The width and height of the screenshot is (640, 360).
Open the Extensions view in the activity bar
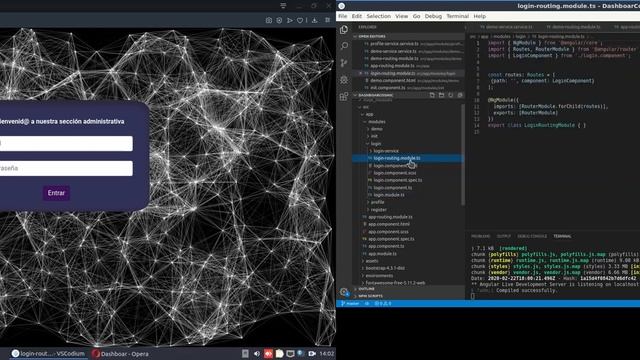[x=344, y=96]
